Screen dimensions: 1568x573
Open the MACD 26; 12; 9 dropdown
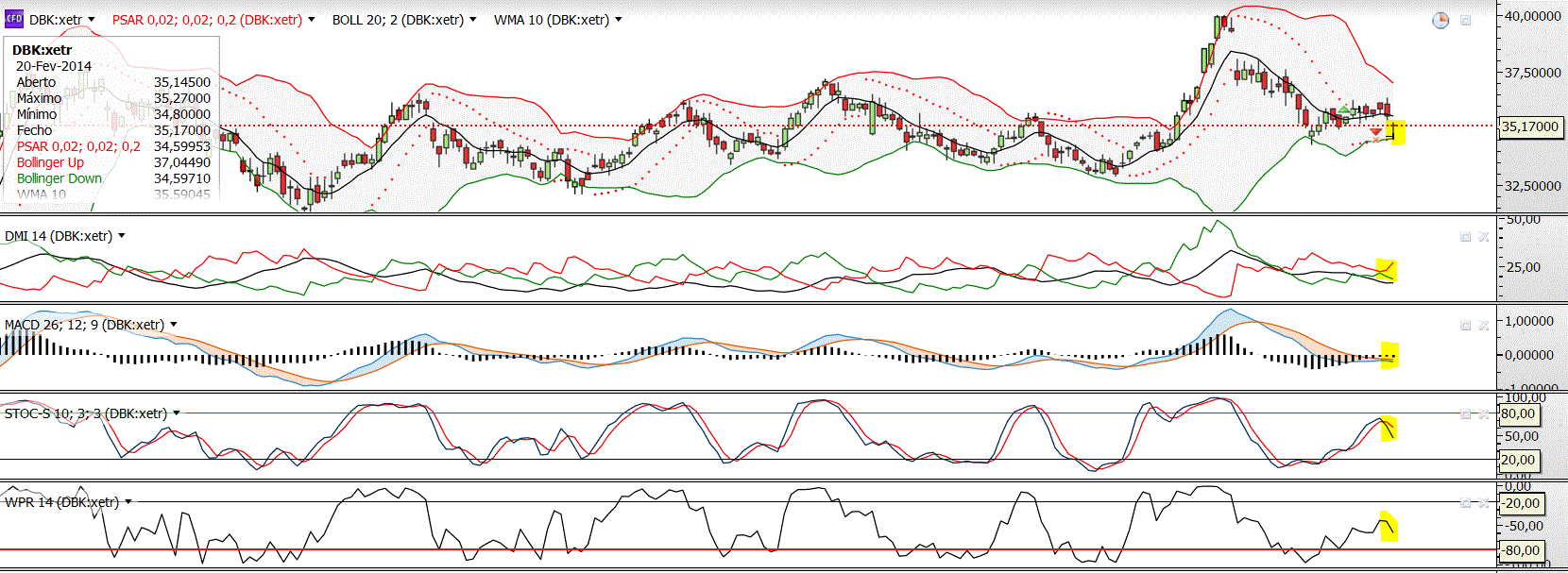(173, 325)
